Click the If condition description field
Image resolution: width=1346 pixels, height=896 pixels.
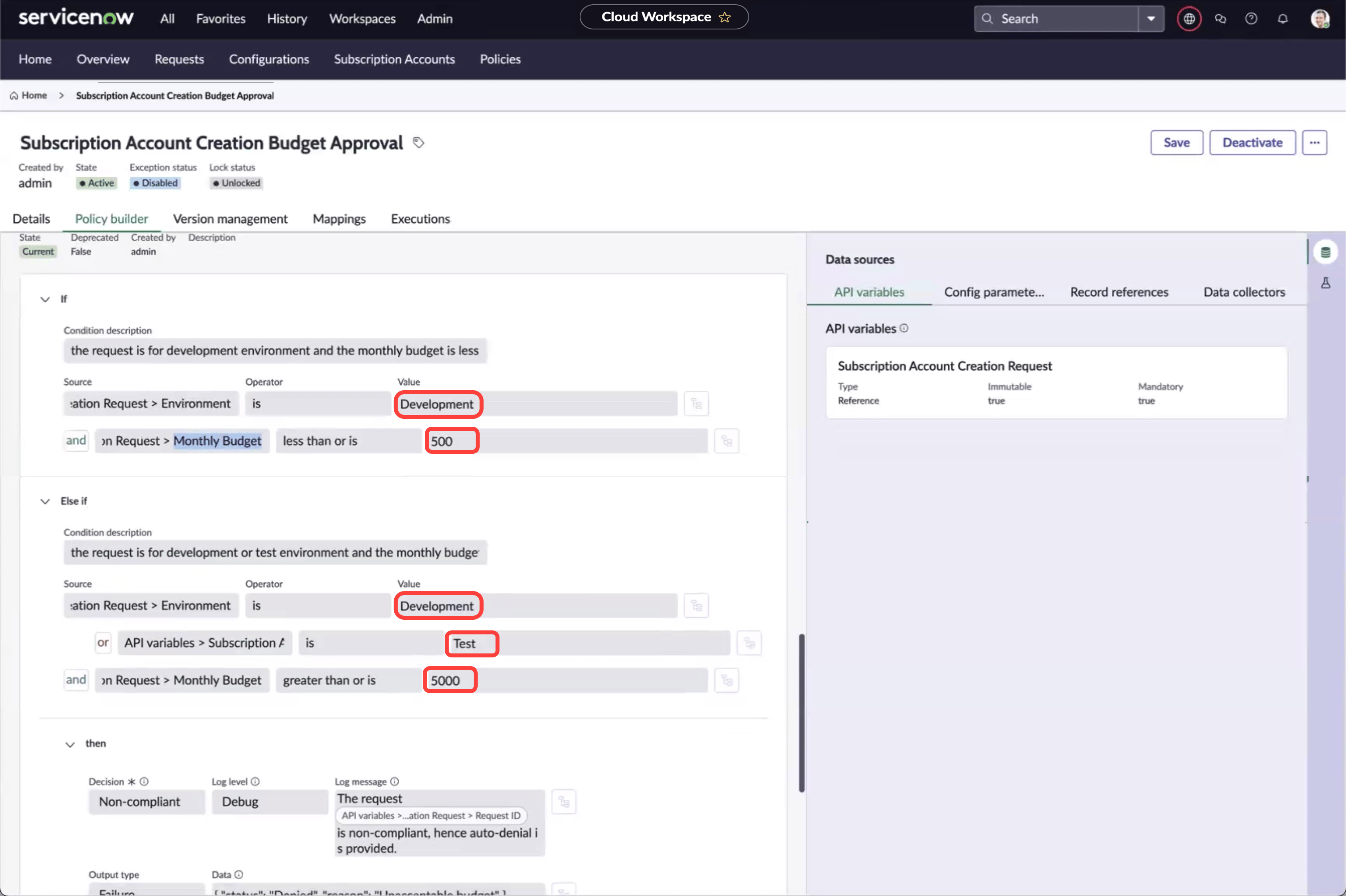pos(275,351)
